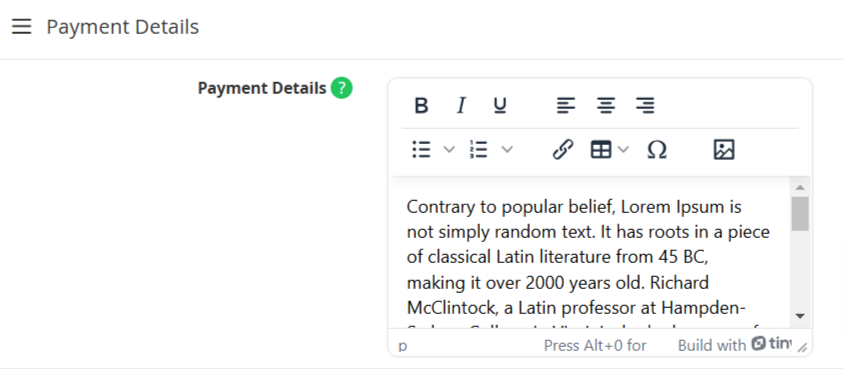This screenshot has height=369, width=843.
Task: Toggle italic formatting
Action: pos(461,105)
